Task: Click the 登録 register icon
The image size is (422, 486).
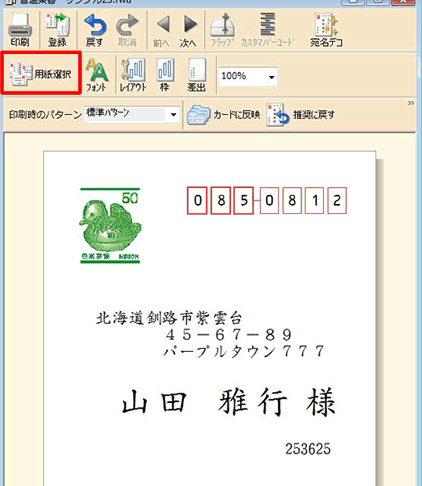Action: pos(57,30)
